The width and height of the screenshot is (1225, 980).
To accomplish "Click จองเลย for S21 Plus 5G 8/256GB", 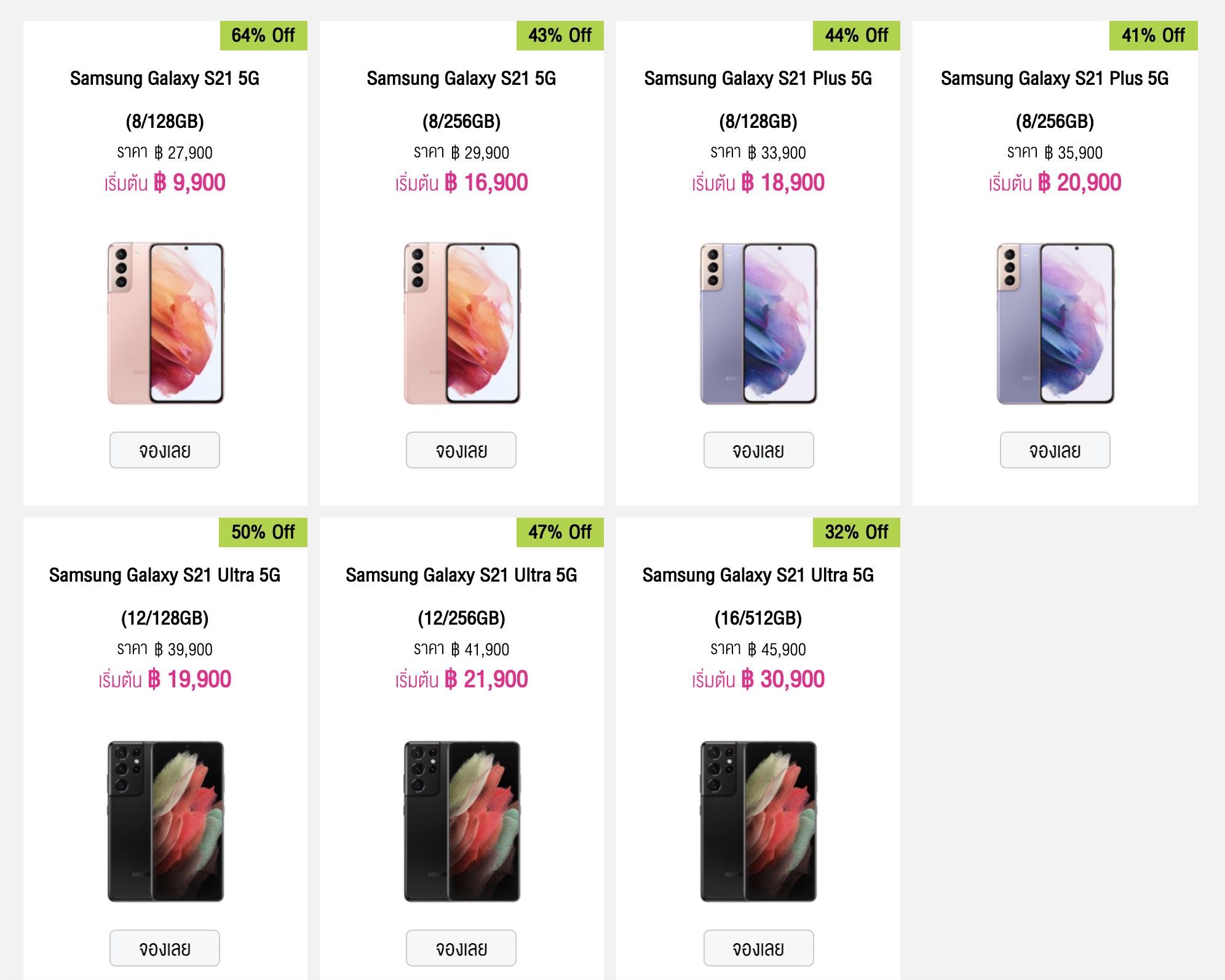I will pyautogui.click(x=1055, y=451).
